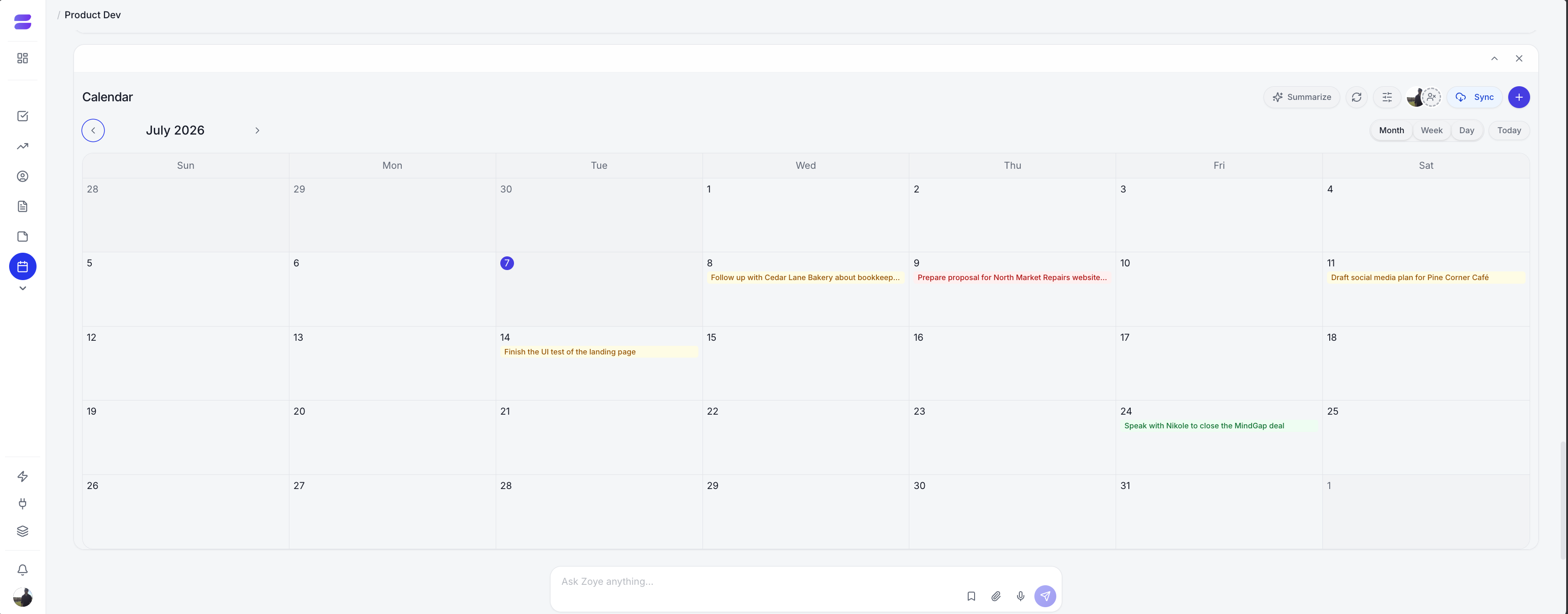Switch to the Day view tab
Viewport: 1568px width, 614px height.
click(x=1466, y=130)
